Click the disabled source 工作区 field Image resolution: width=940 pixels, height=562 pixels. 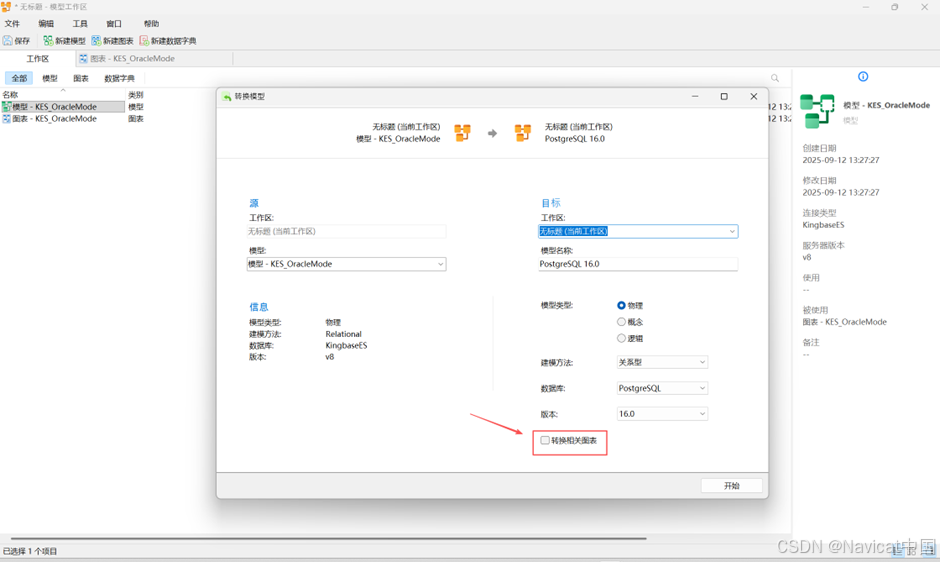point(347,232)
